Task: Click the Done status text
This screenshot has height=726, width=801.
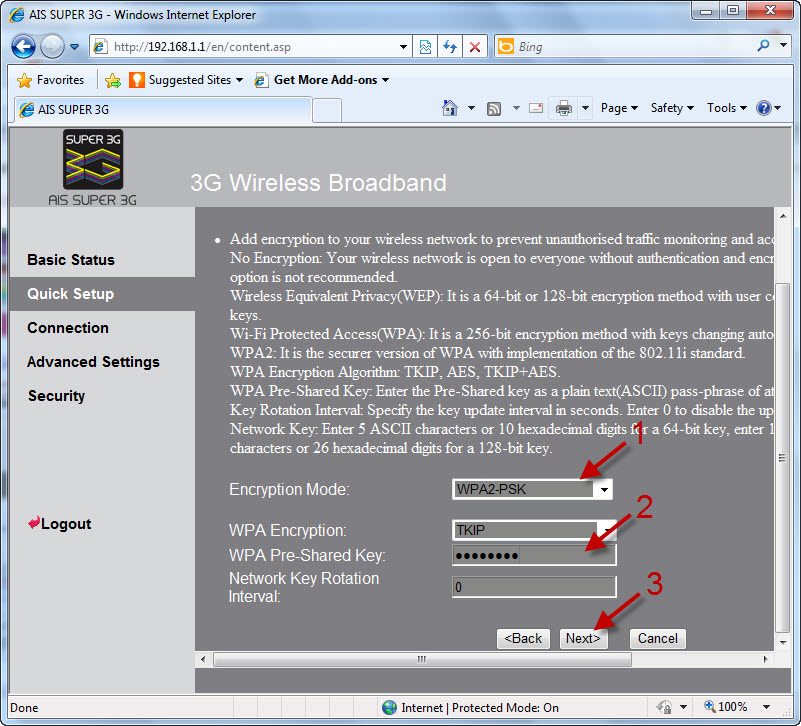Action: (24, 708)
